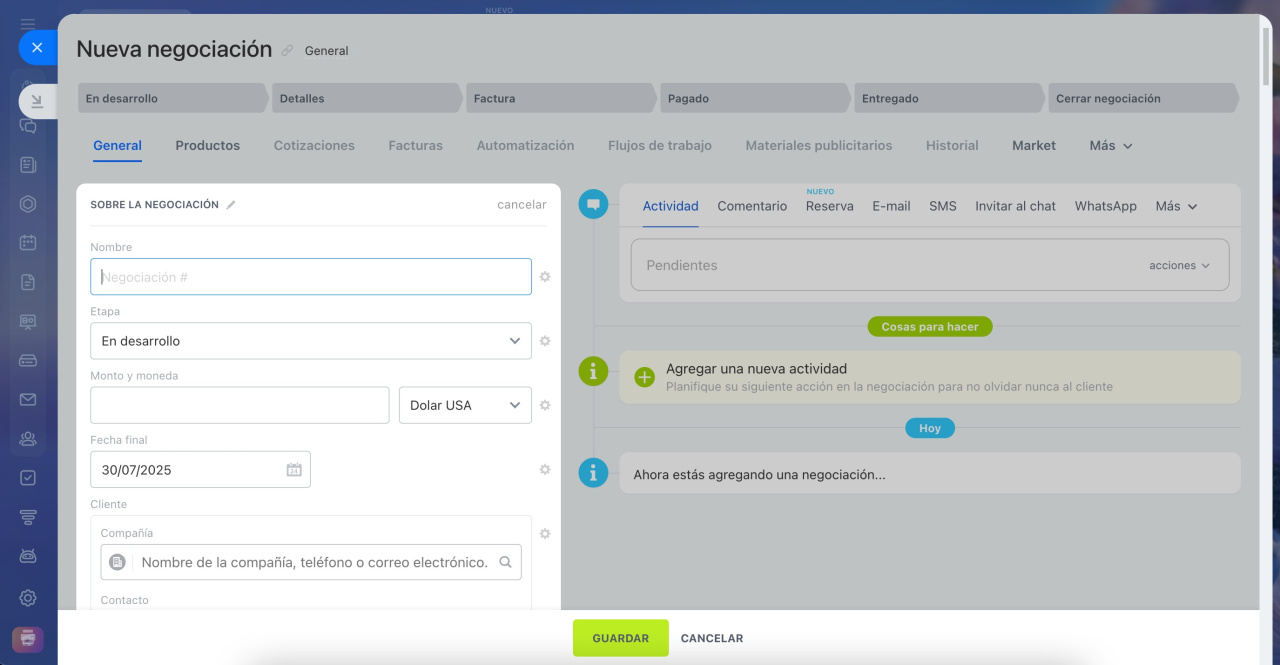Image resolution: width=1280 pixels, height=665 pixels.
Task: Click the green GUARDAR button
Action: (x=620, y=638)
